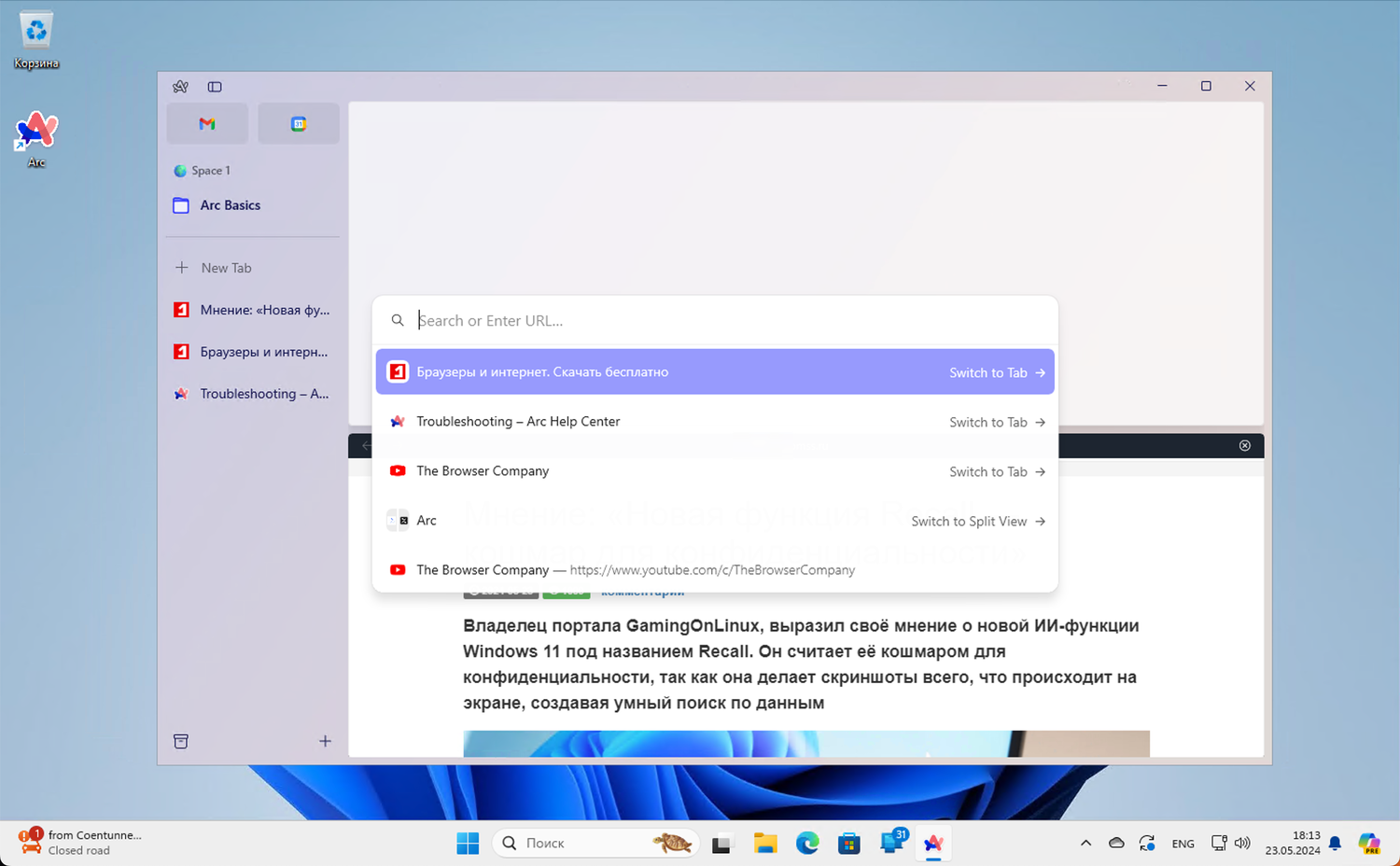The width and height of the screenshot is (1400, 866).
Task: Select The Browser Company Switch to Tab suggestion
Action: click(715, 471)
